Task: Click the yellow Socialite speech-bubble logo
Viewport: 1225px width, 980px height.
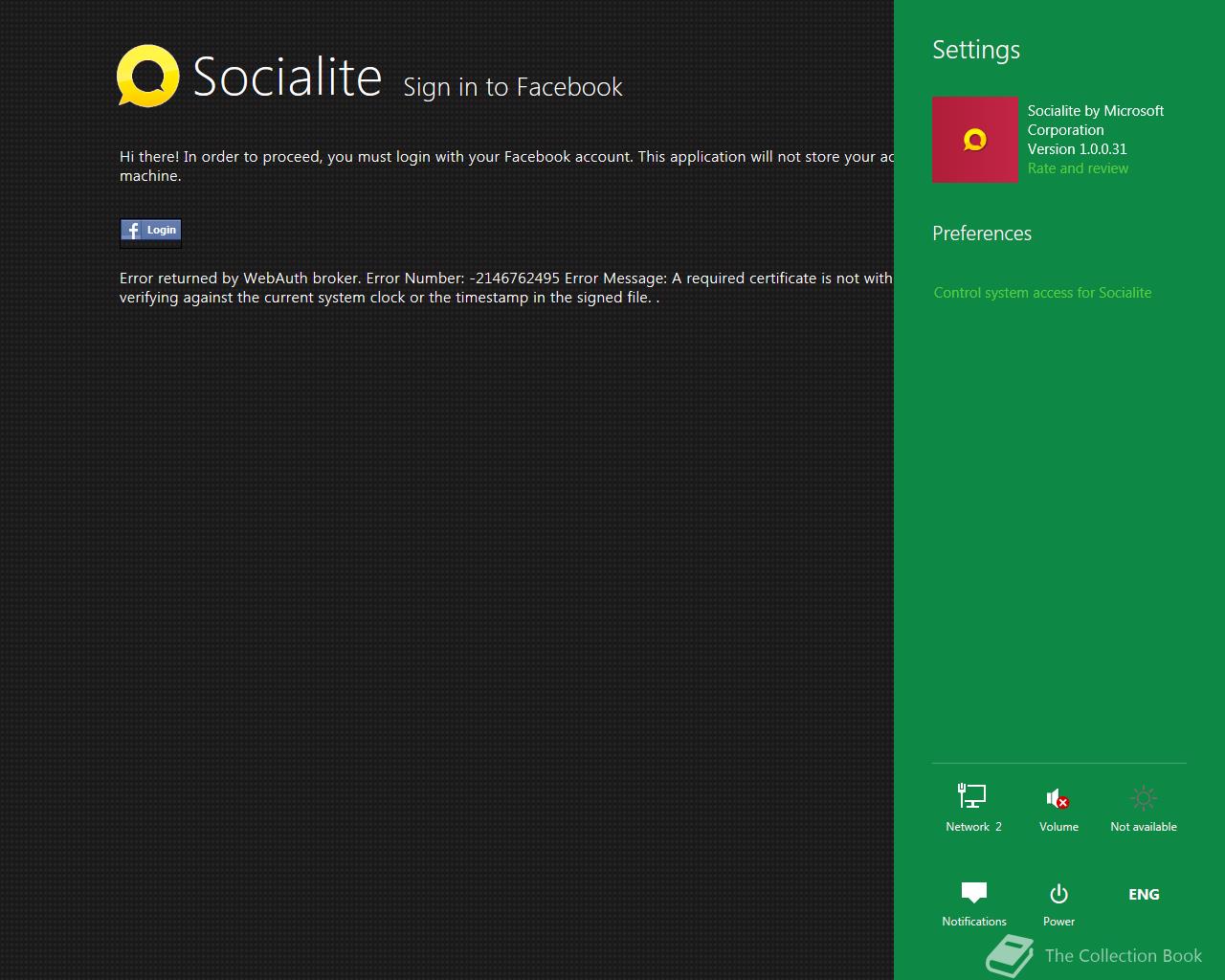Action: (x=148, y=76)
